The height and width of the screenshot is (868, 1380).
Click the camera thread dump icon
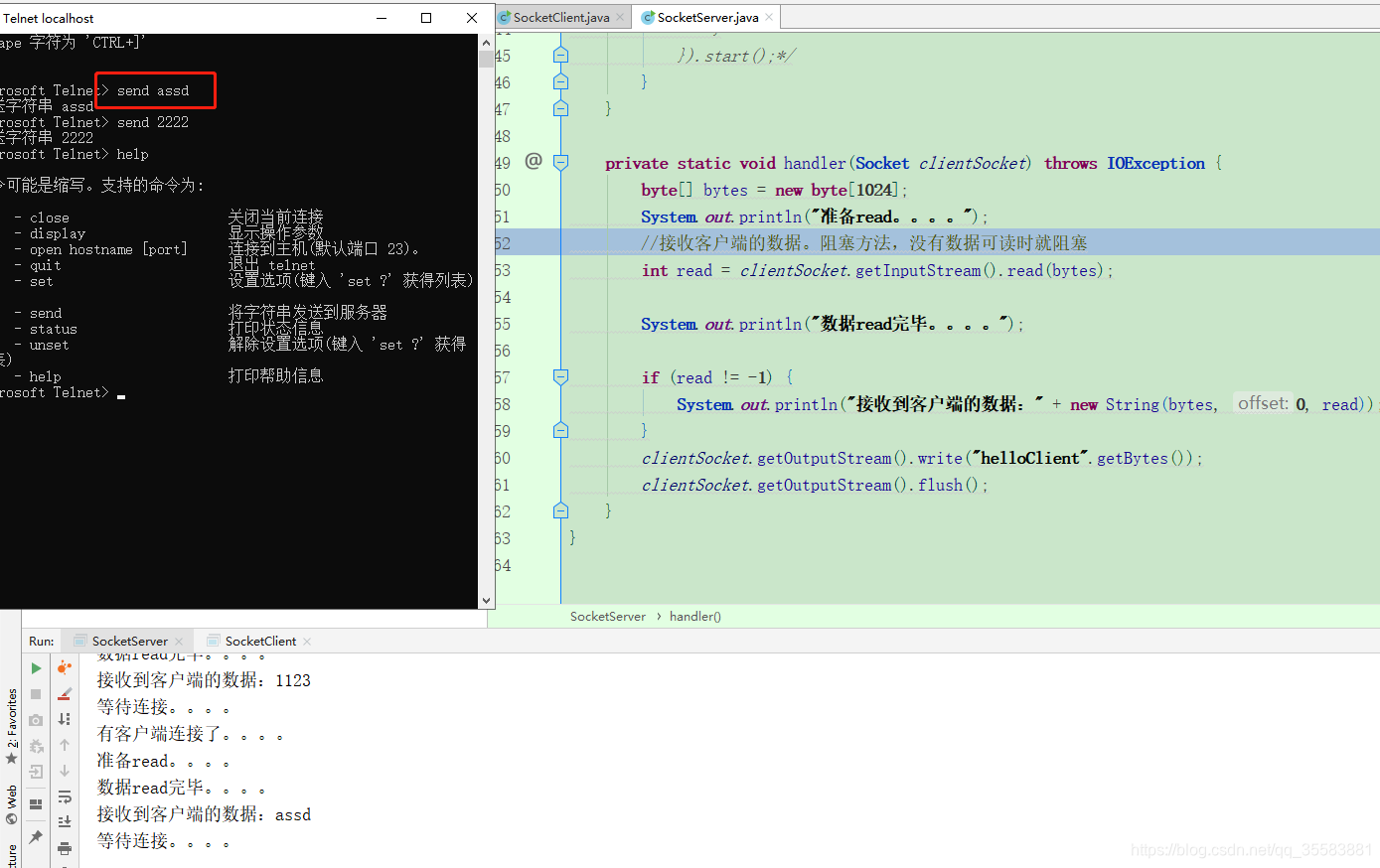click(36, 720)
